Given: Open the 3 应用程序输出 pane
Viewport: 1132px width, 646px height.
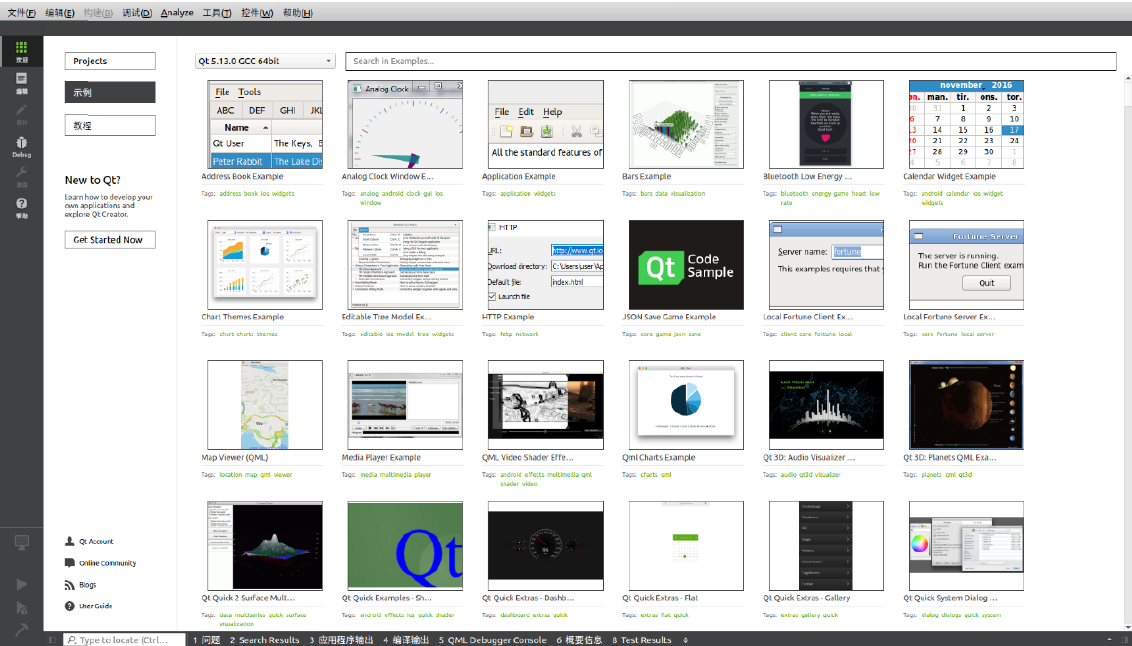Looking at the screenshot, I should 341,640.
